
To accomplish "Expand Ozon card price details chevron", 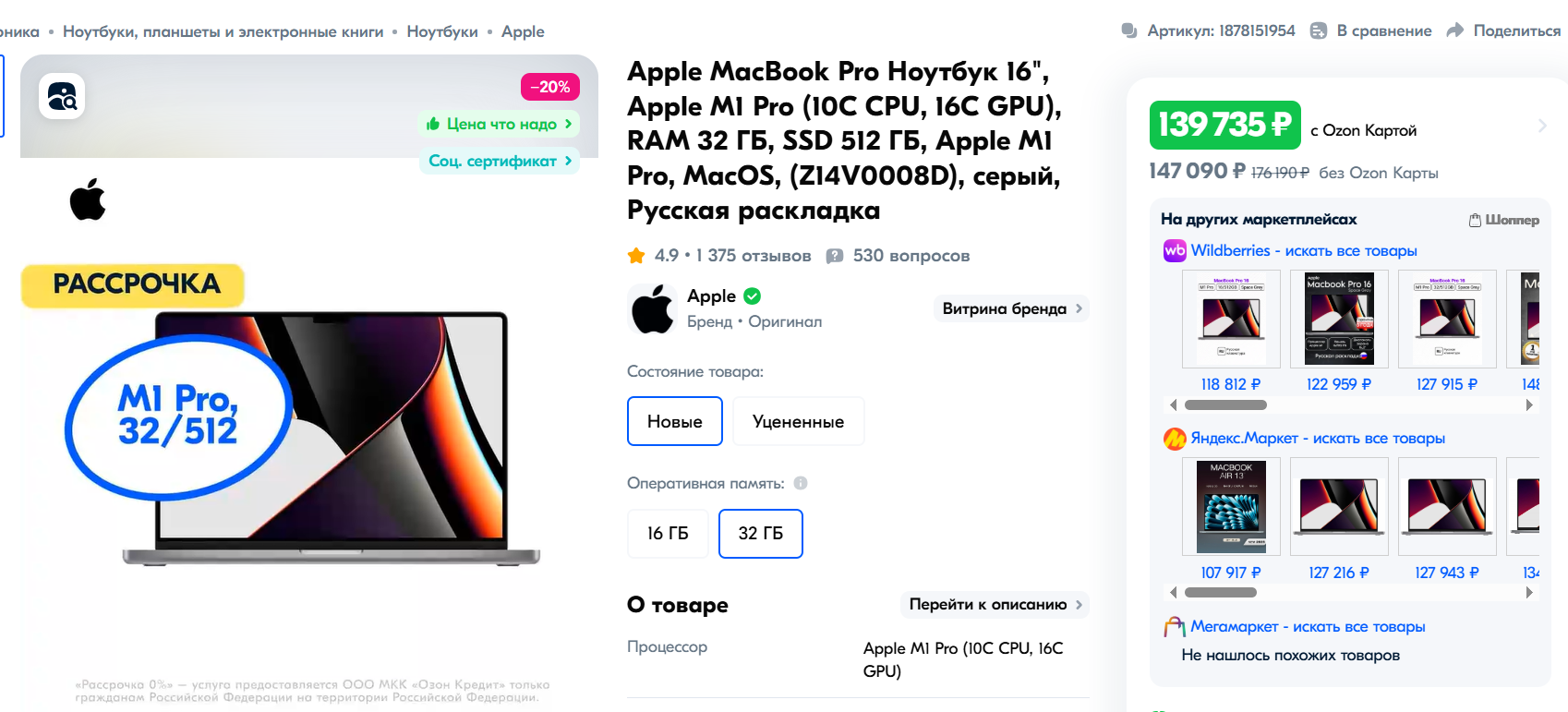I will pos(1542,126).
